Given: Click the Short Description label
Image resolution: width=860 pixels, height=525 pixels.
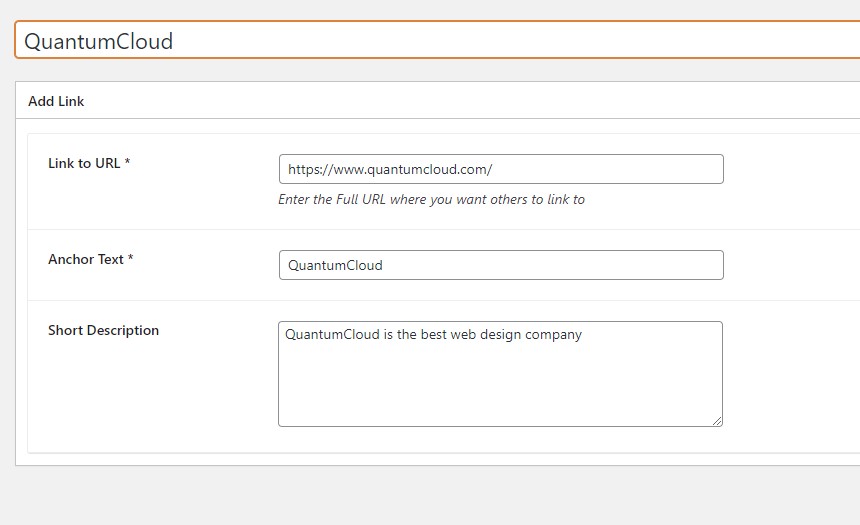Looking at the screenshot, I should (x=103, y=330).
